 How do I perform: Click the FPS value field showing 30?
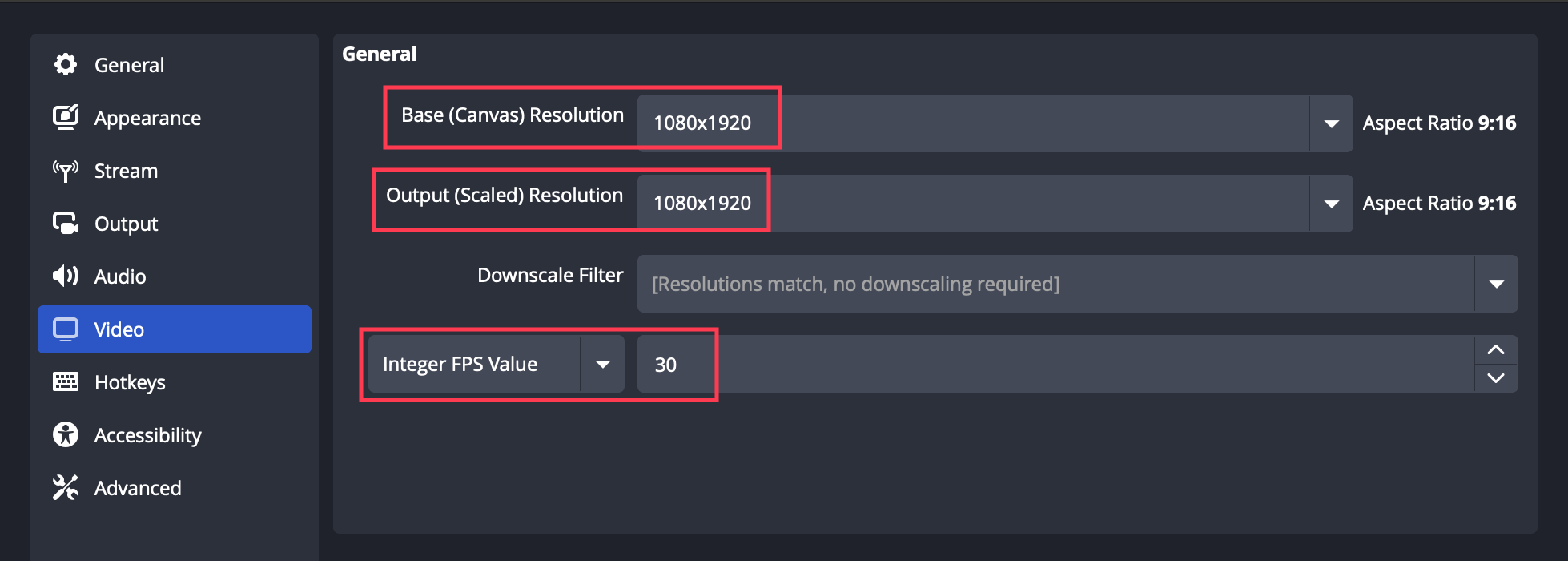tap(1054, 364)
